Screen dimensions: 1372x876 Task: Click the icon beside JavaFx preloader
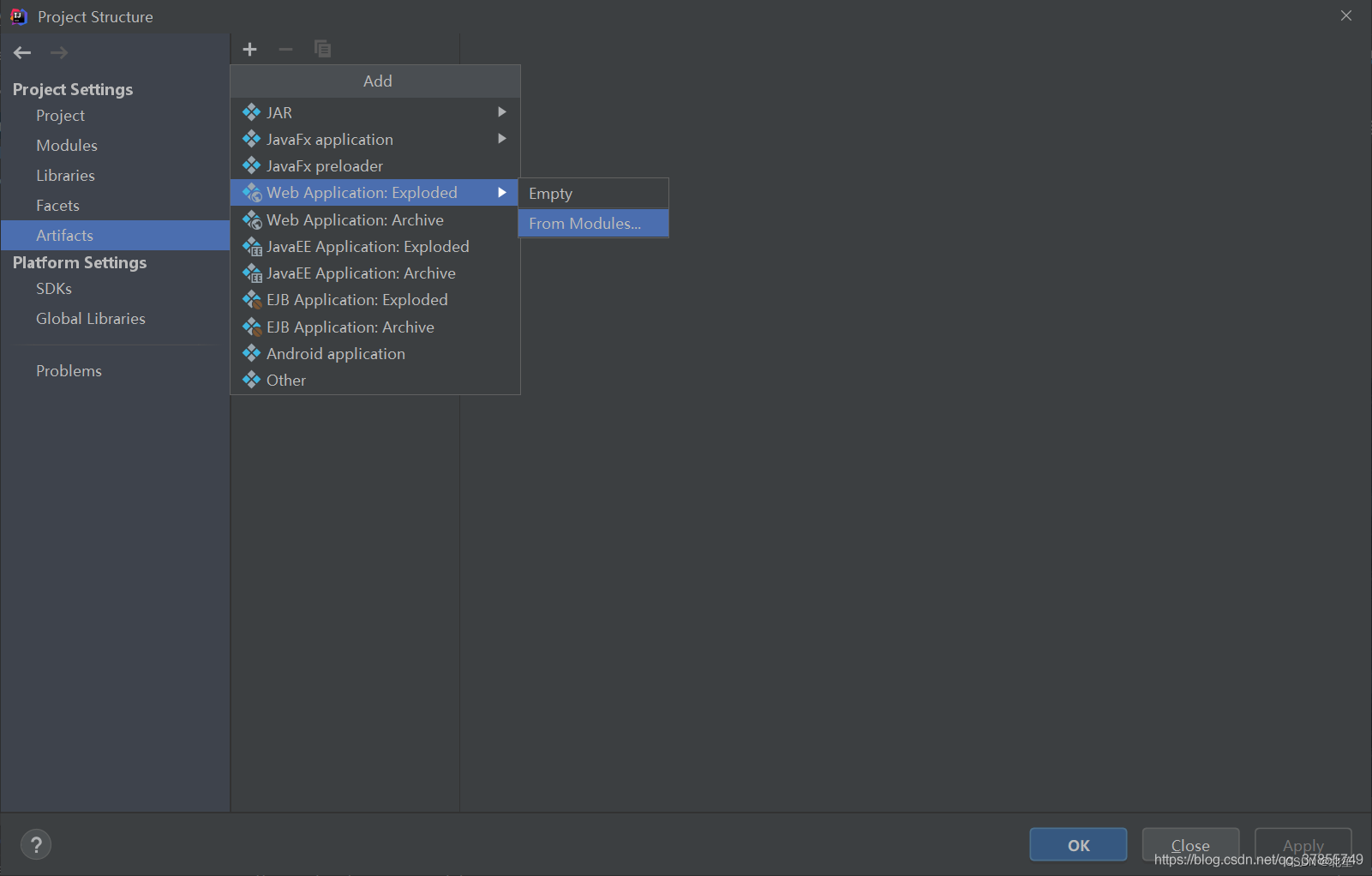point(251,165)
